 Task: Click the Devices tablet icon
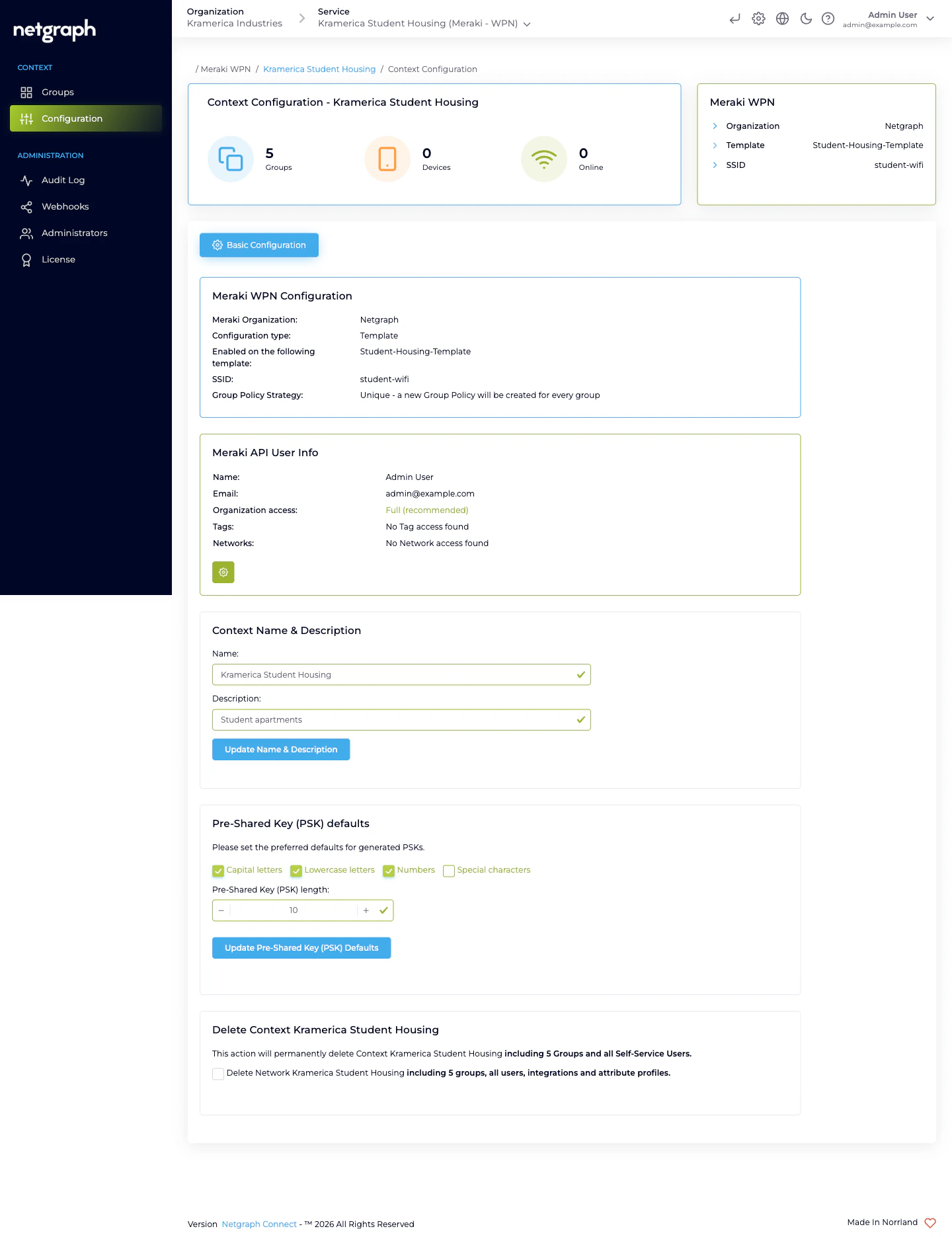pos(387,159)
